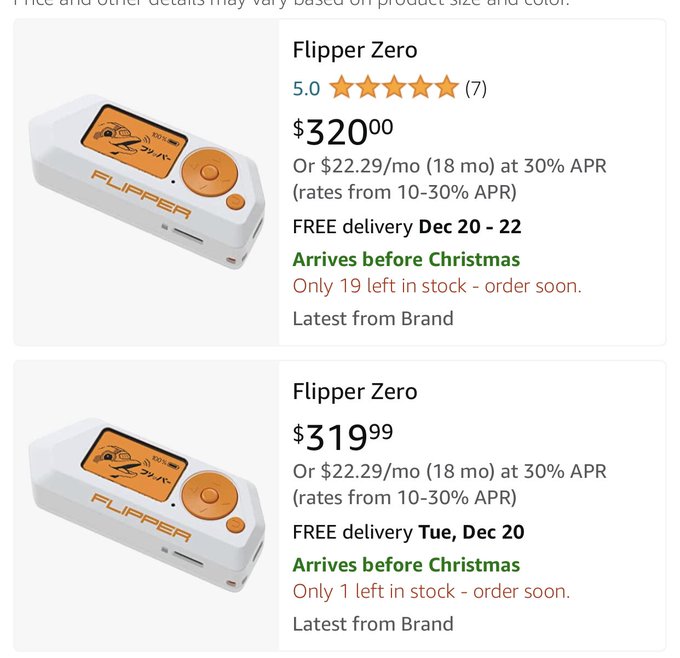Click Arrives before Christmas on the second listing
The height and width of the screenshot is (658, 680).
click(406, 564)
